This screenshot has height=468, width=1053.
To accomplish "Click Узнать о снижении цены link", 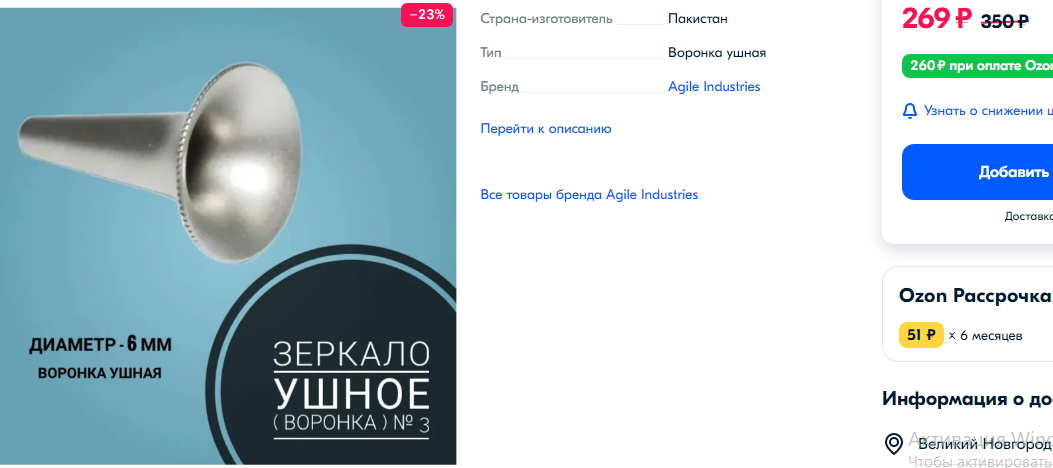I will pyautogui.click(x=988, y=111).
